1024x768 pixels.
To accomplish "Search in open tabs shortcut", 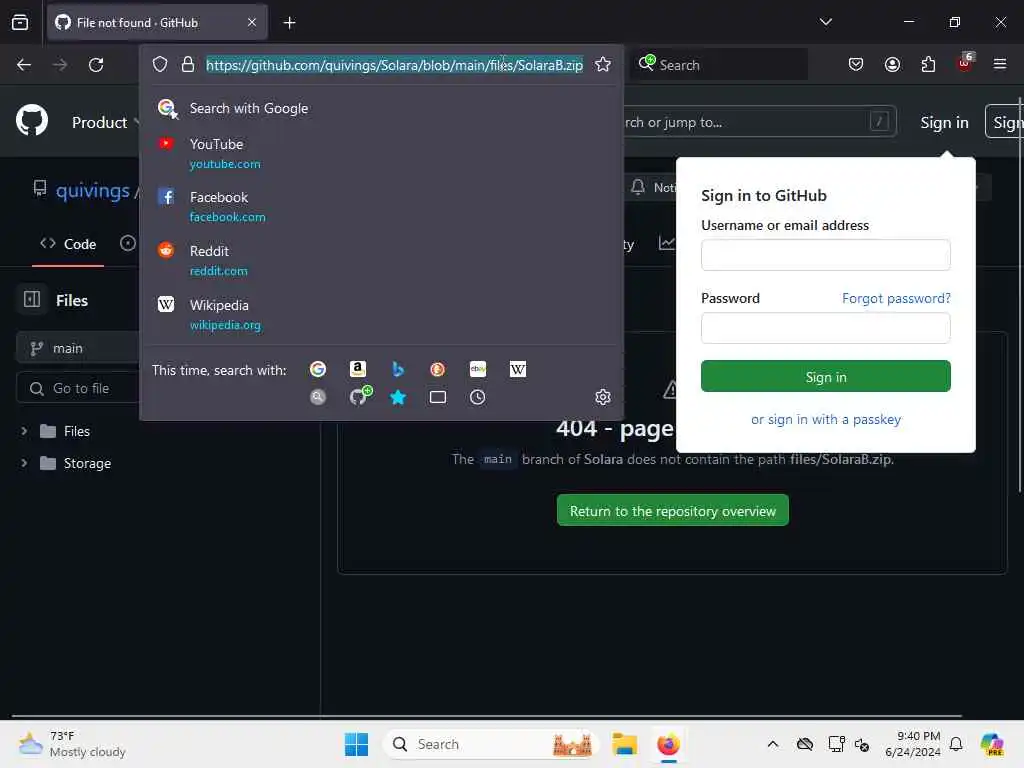I will [438, 397].
